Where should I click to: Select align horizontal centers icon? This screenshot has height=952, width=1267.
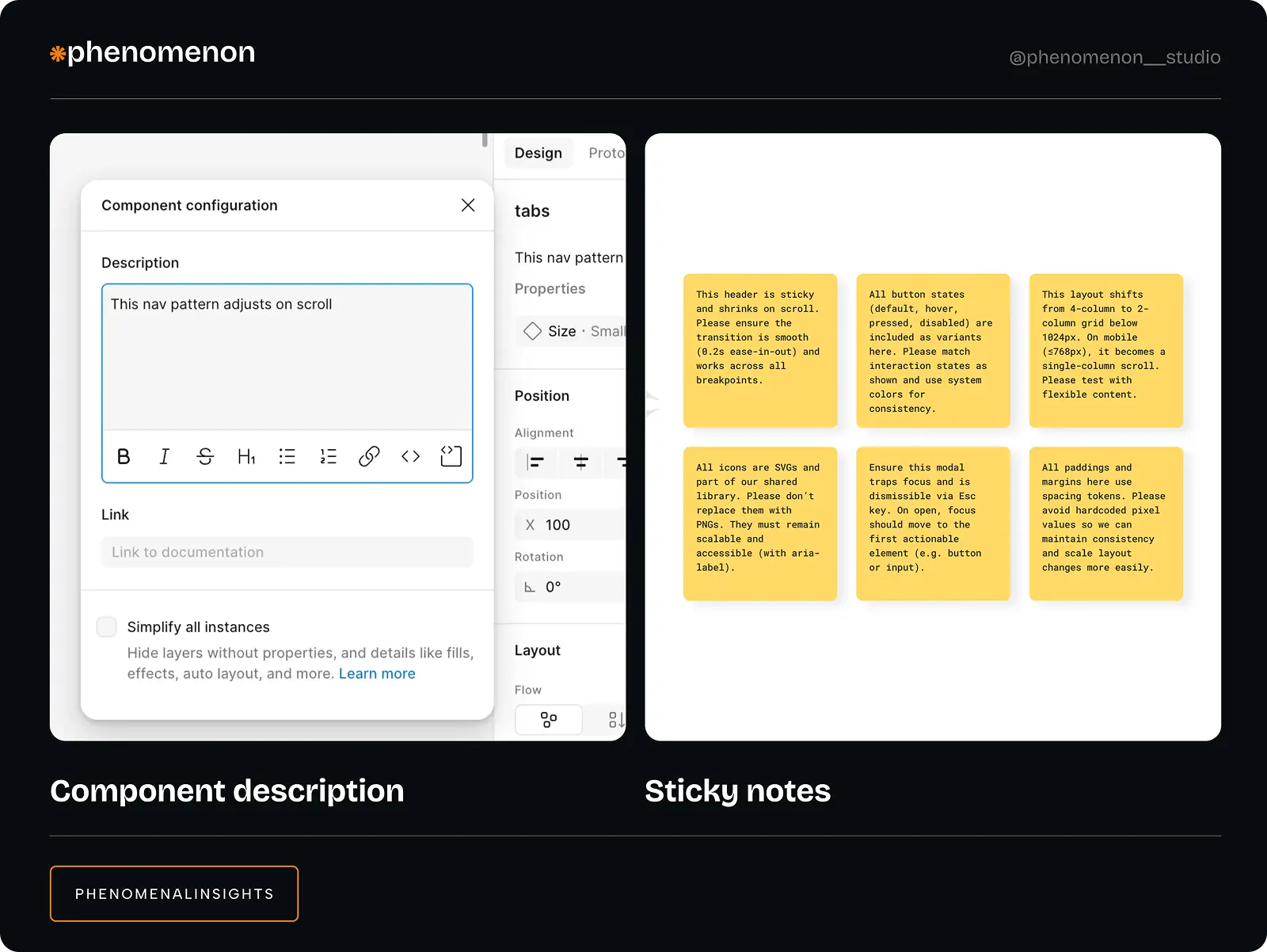[580, 462]
